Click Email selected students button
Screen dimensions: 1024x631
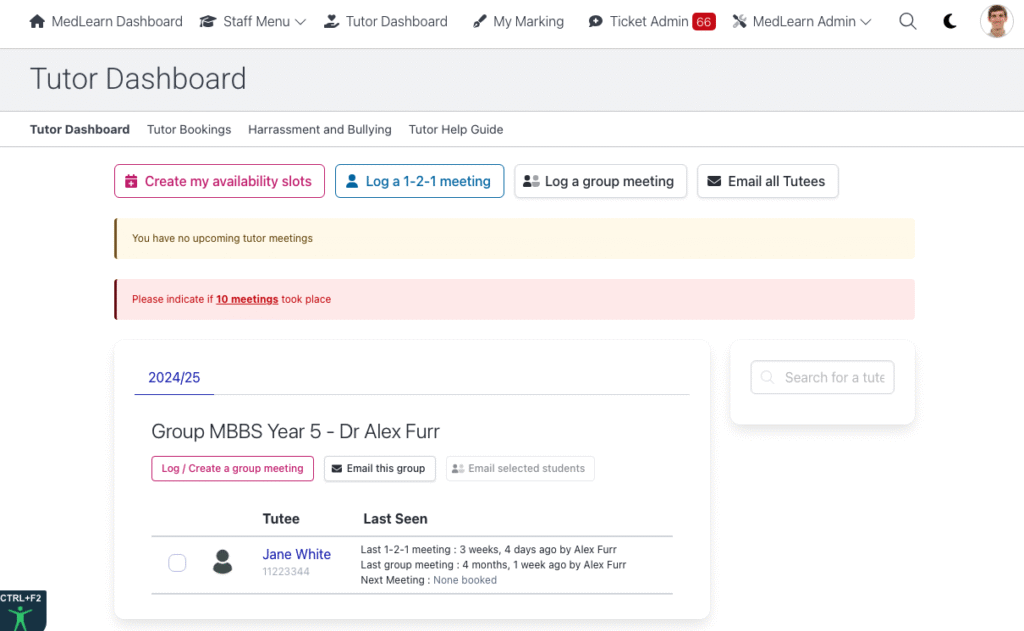point(520,468)
